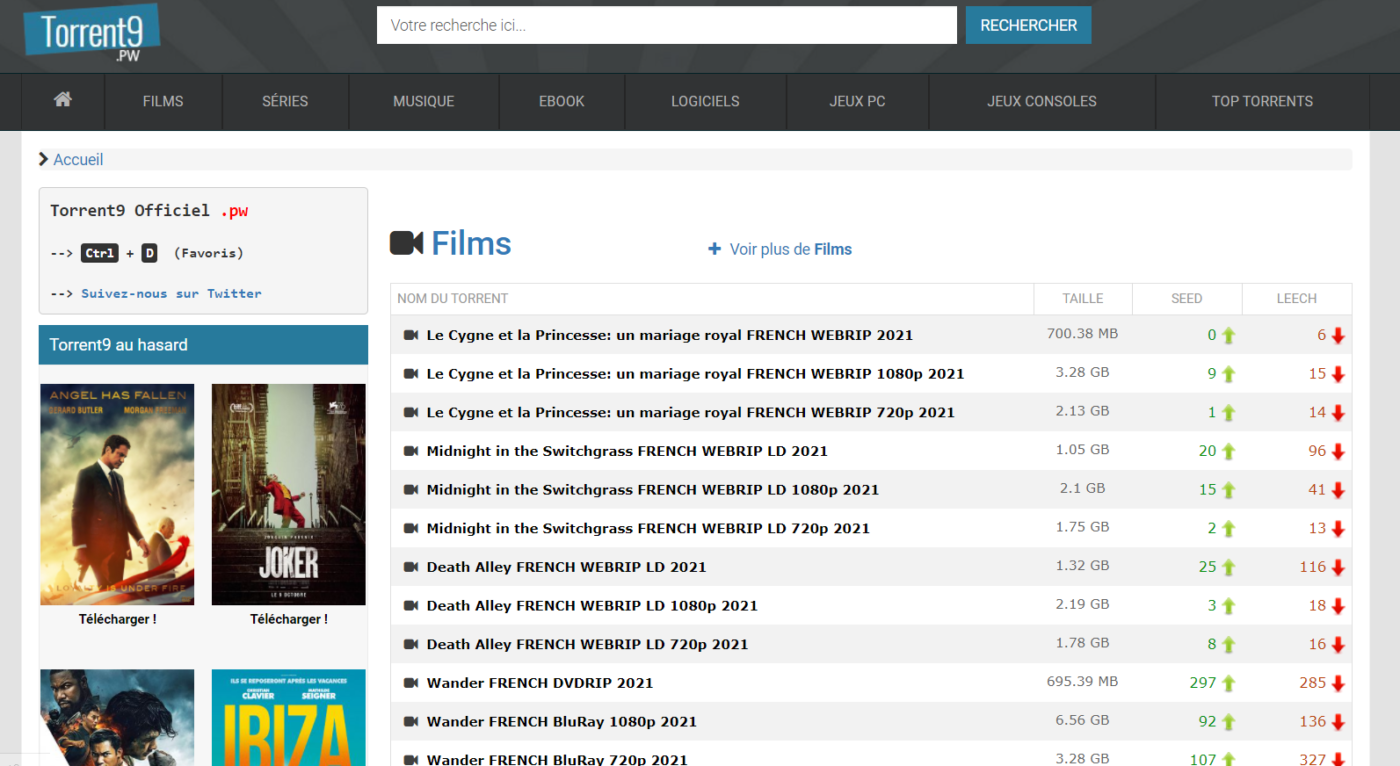Open Wander FRENCH BluRay 1080p 2021 torrent

pyautogui.click(x=562, y=721)
